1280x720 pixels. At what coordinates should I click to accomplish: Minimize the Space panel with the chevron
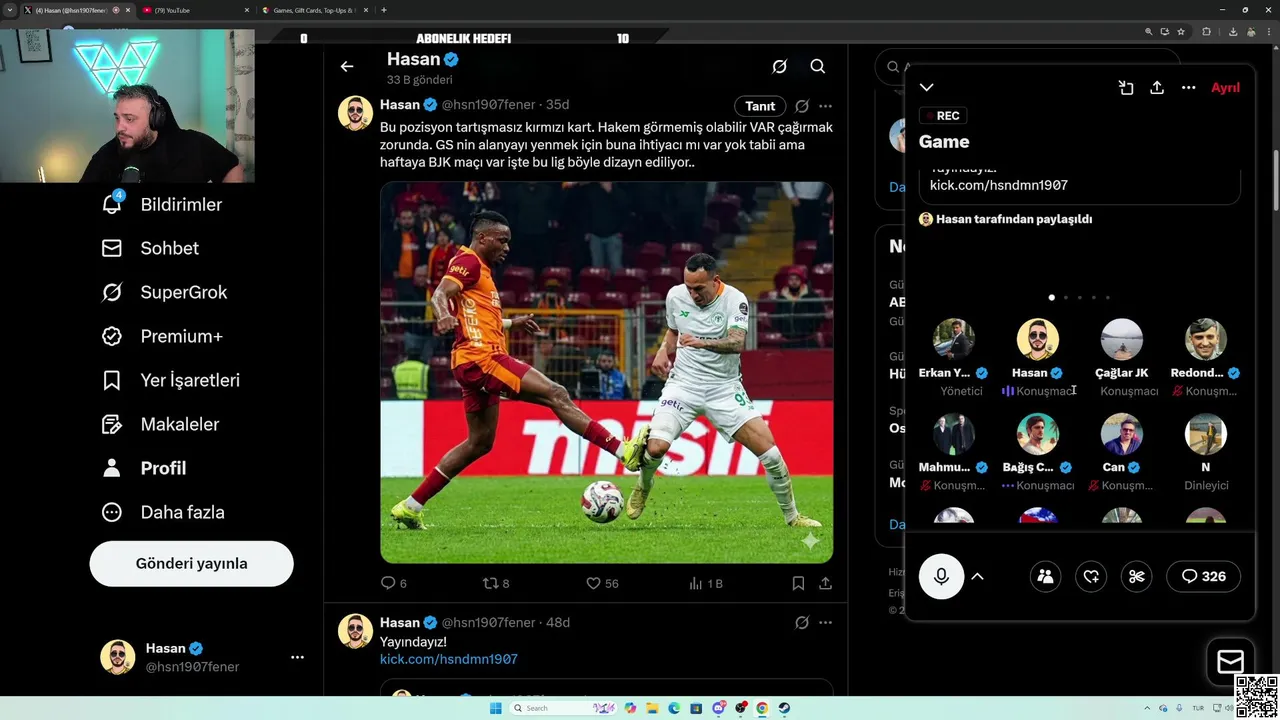(927, 88)
